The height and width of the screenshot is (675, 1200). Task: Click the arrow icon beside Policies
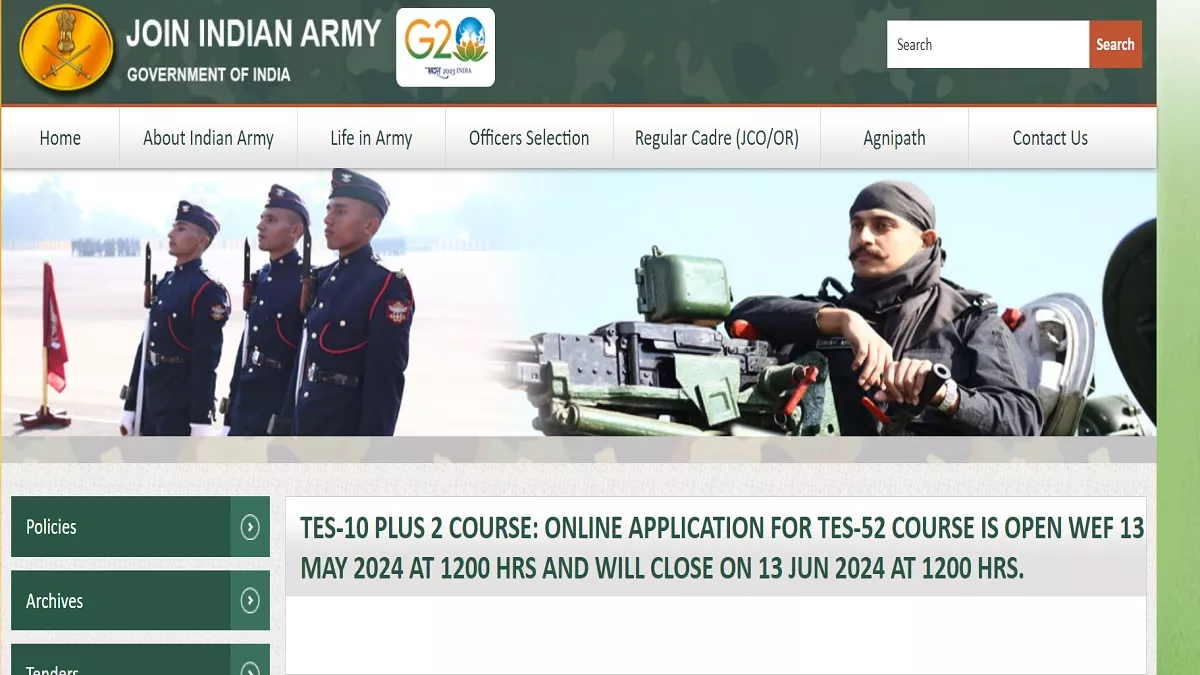coord(250,527)
